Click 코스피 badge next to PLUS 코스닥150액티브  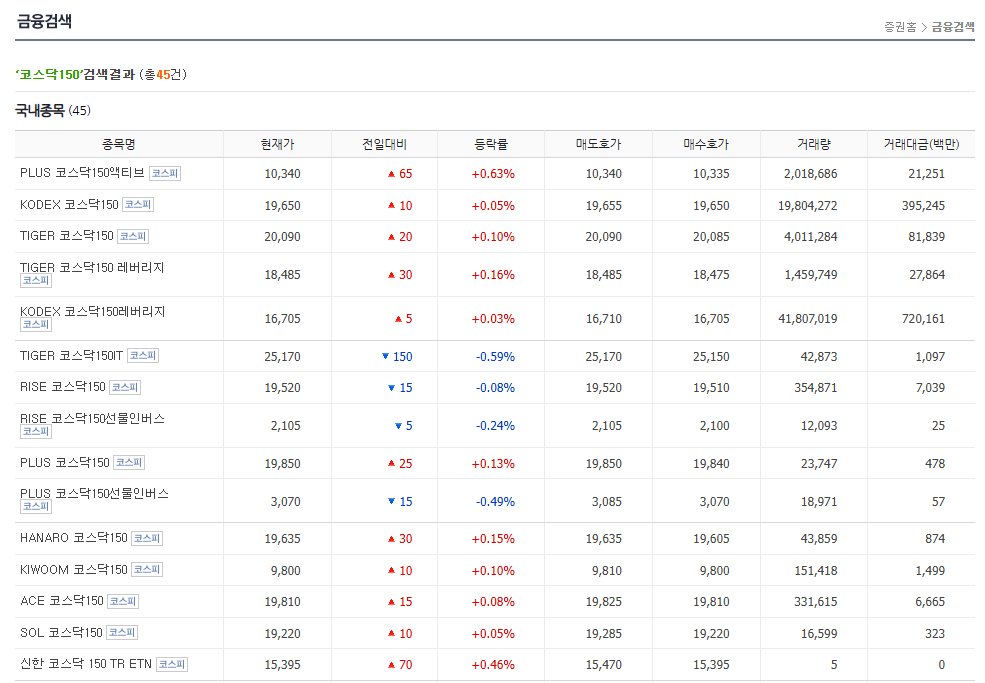point(165,173)
